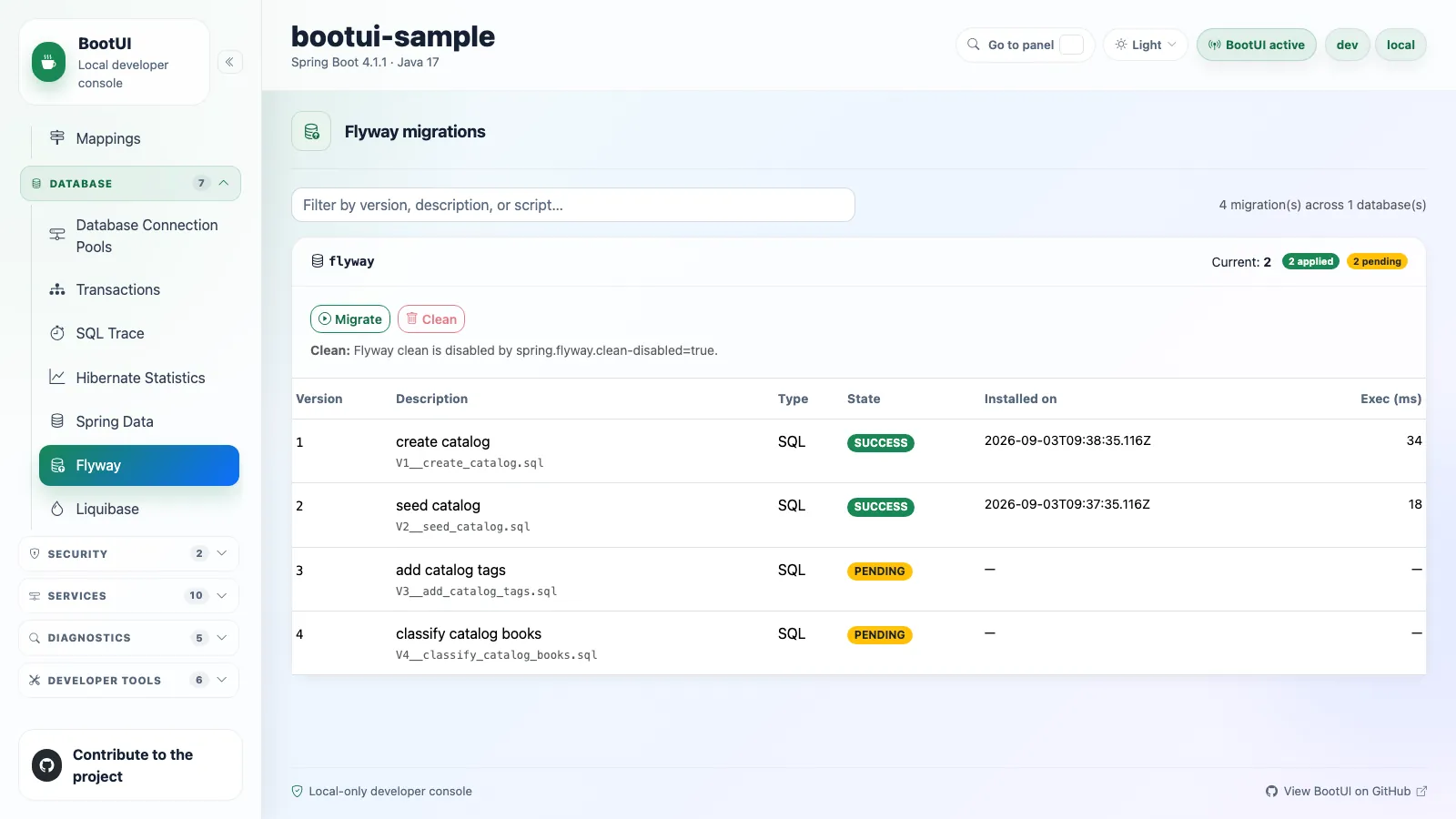Expand the SECURITY section

[x=129, y=553]
